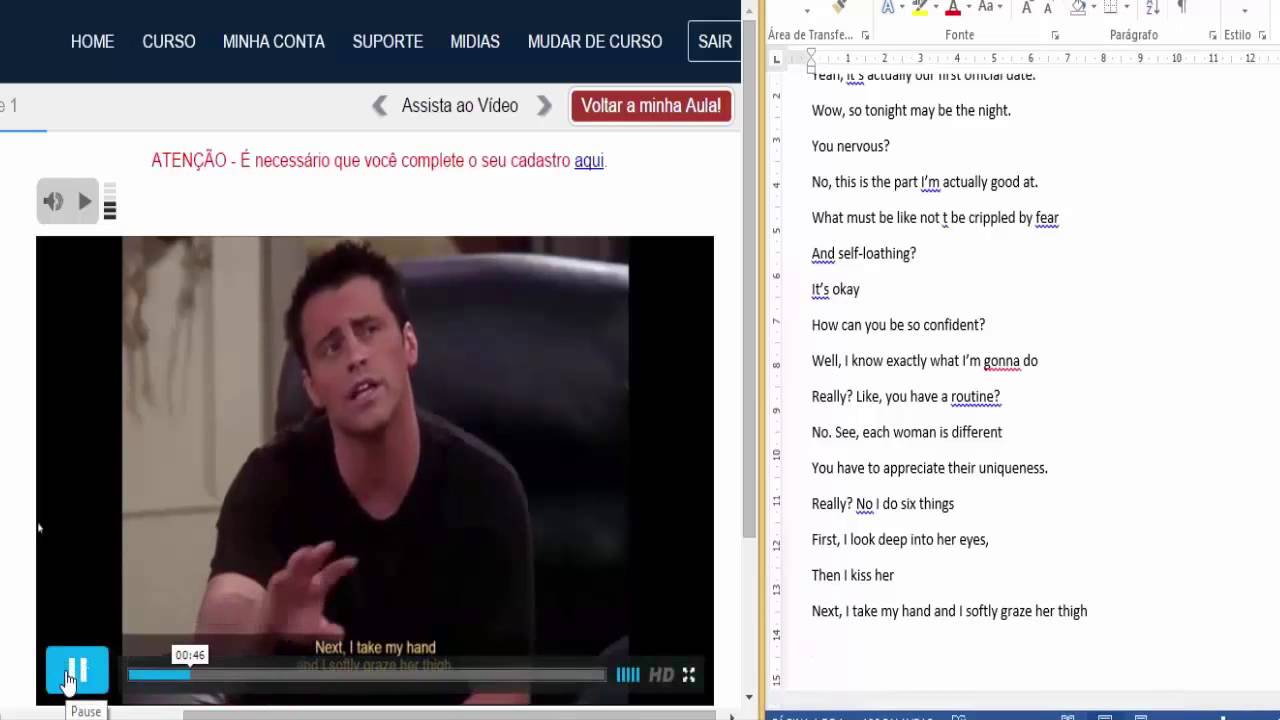The height and width of the screenshot is (720, 1280).
Task: Open the MIDIAS menu item
Action: 475,42
